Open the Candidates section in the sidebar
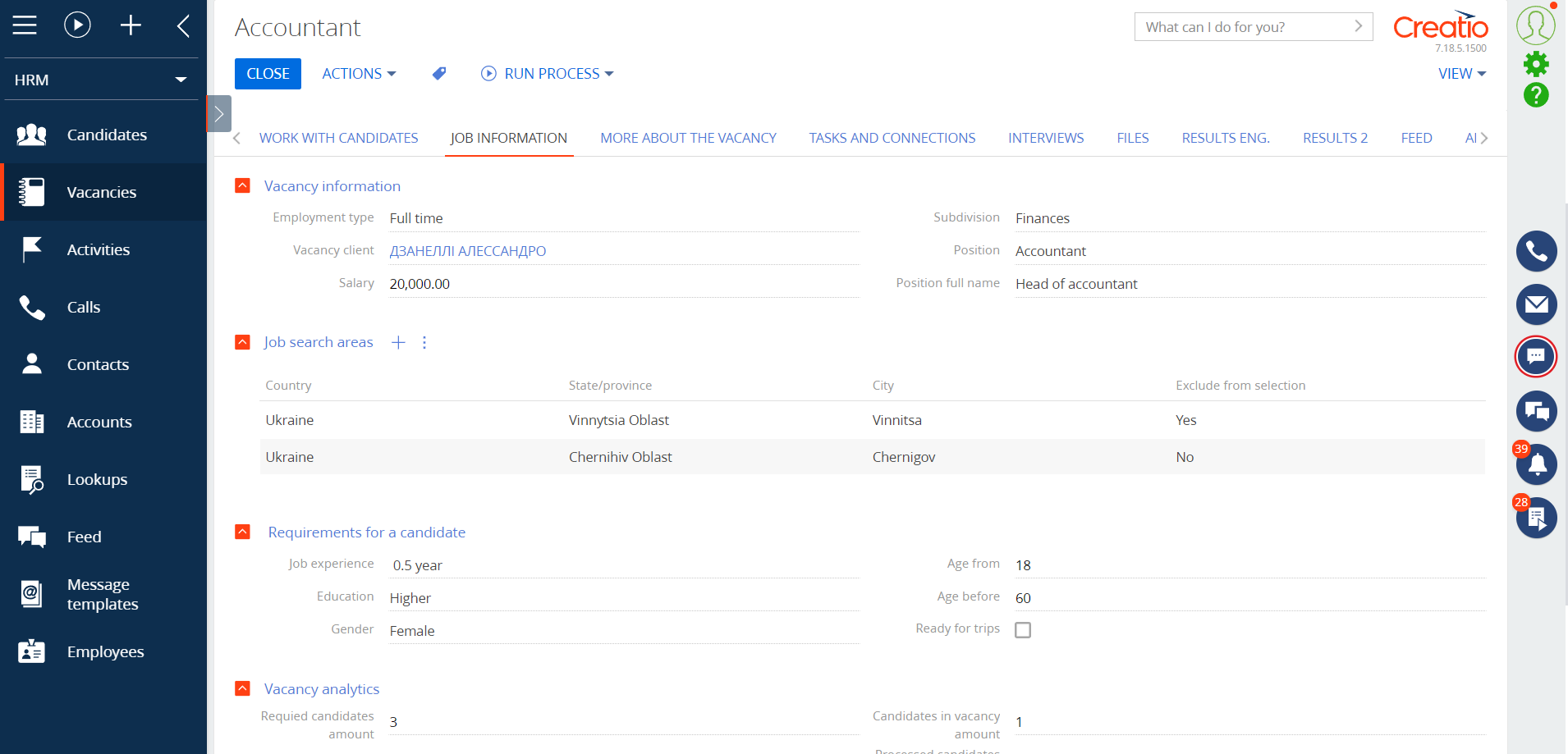1568x754 pixels. 107,135
